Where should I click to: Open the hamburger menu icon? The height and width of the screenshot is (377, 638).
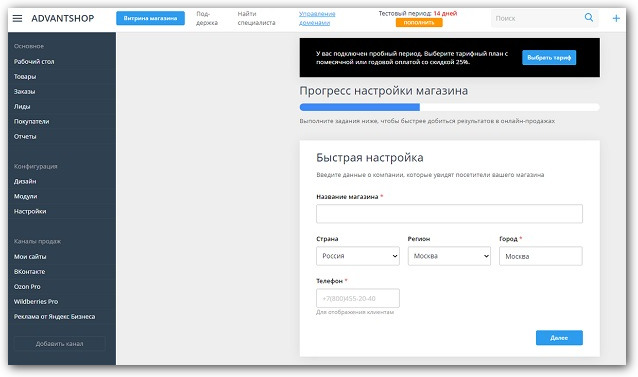(x=17, y=18)
